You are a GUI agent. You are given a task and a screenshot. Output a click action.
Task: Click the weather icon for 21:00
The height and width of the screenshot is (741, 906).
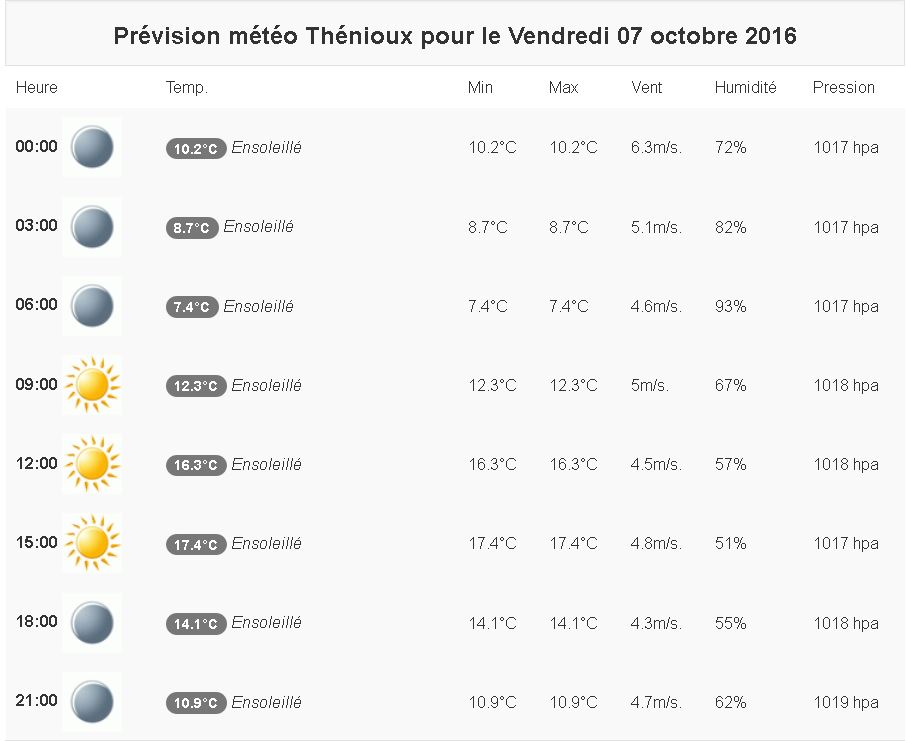click(x=92, y=701)
